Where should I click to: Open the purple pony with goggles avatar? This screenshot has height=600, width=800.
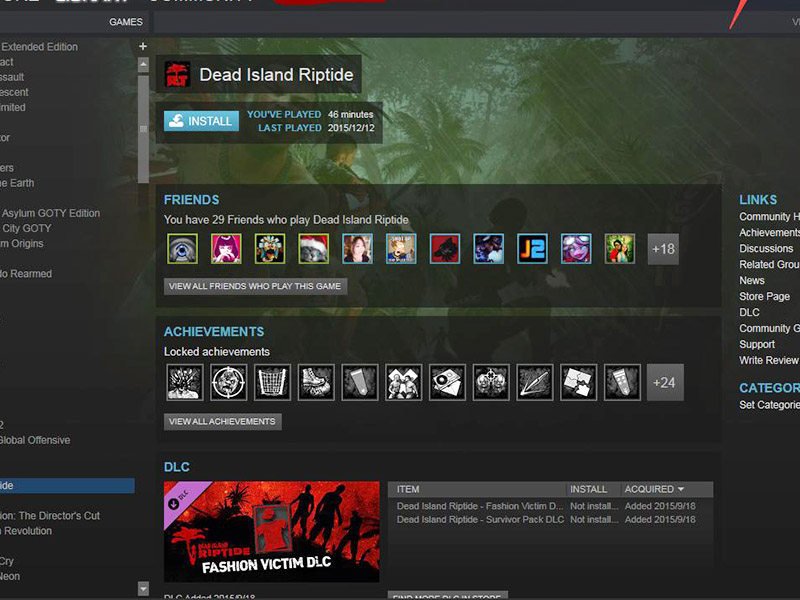pos(576,248)
